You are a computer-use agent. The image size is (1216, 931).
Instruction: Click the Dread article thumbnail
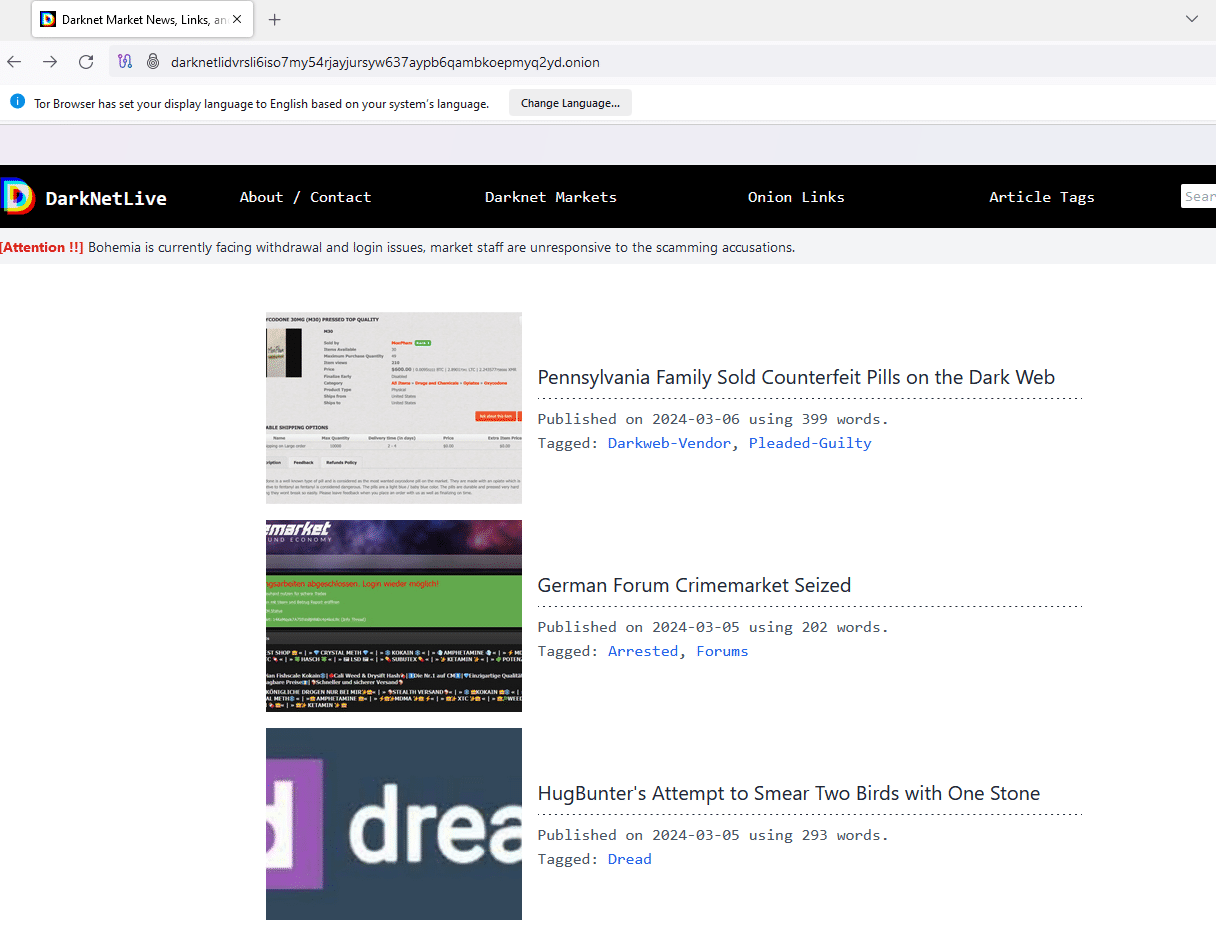tap(393, 824)
